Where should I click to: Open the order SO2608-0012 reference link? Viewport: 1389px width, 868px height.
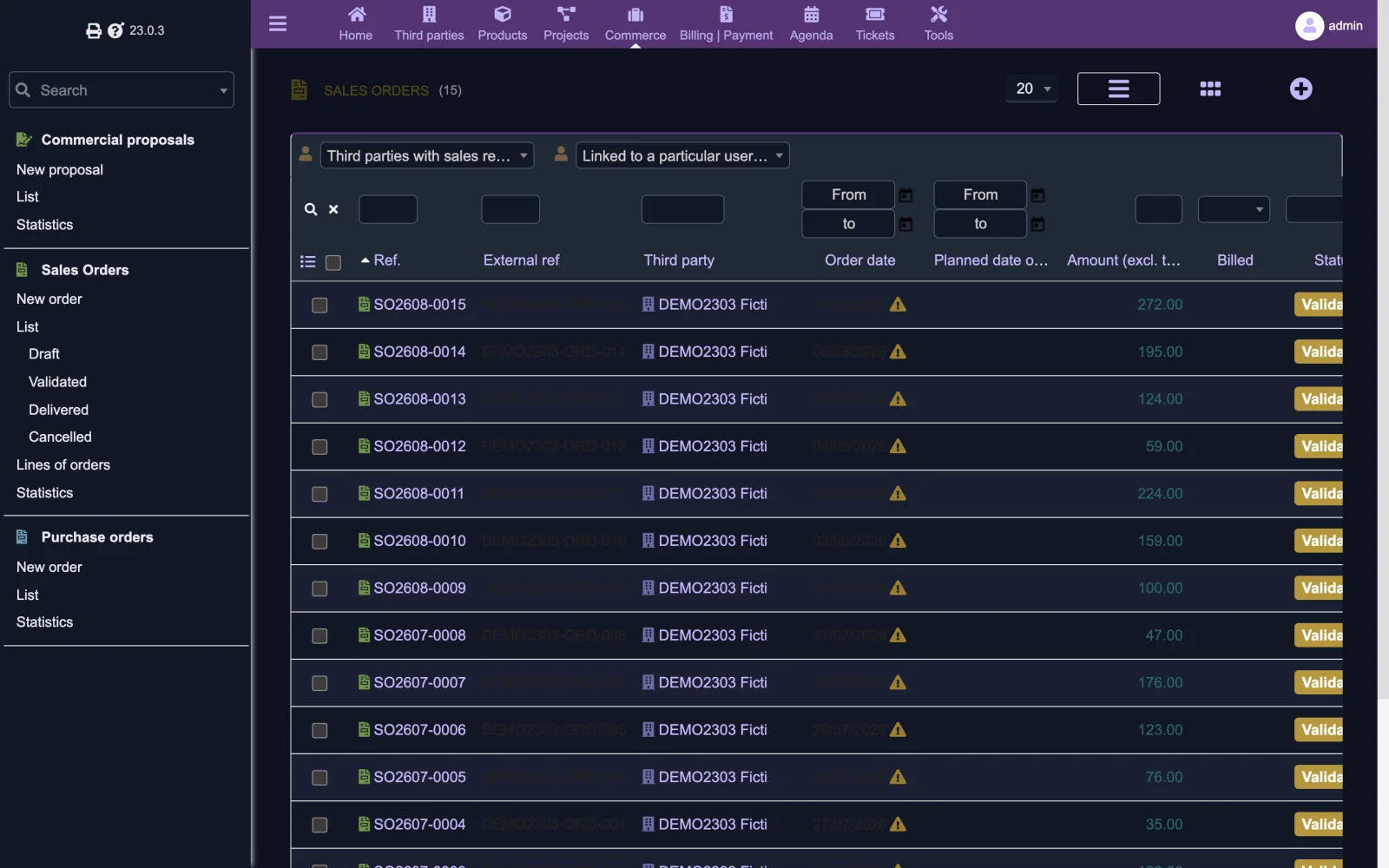pos(419,446)
